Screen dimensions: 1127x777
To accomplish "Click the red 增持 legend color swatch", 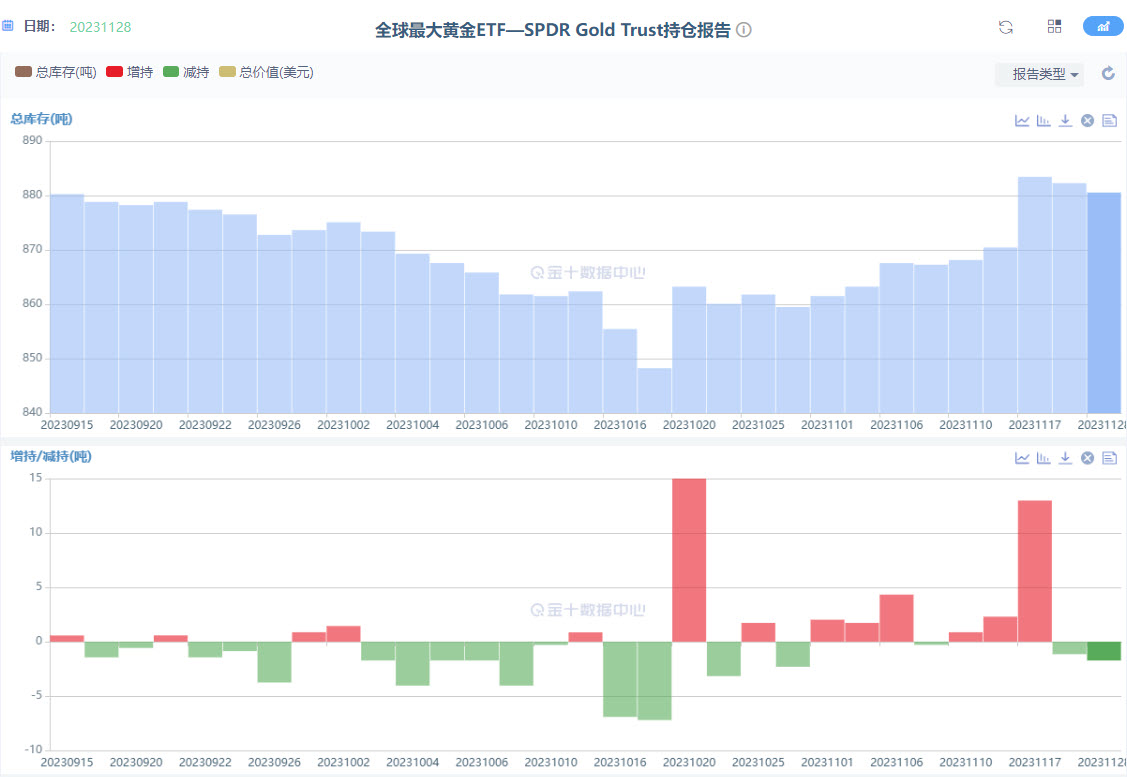I will coord(114,72).
